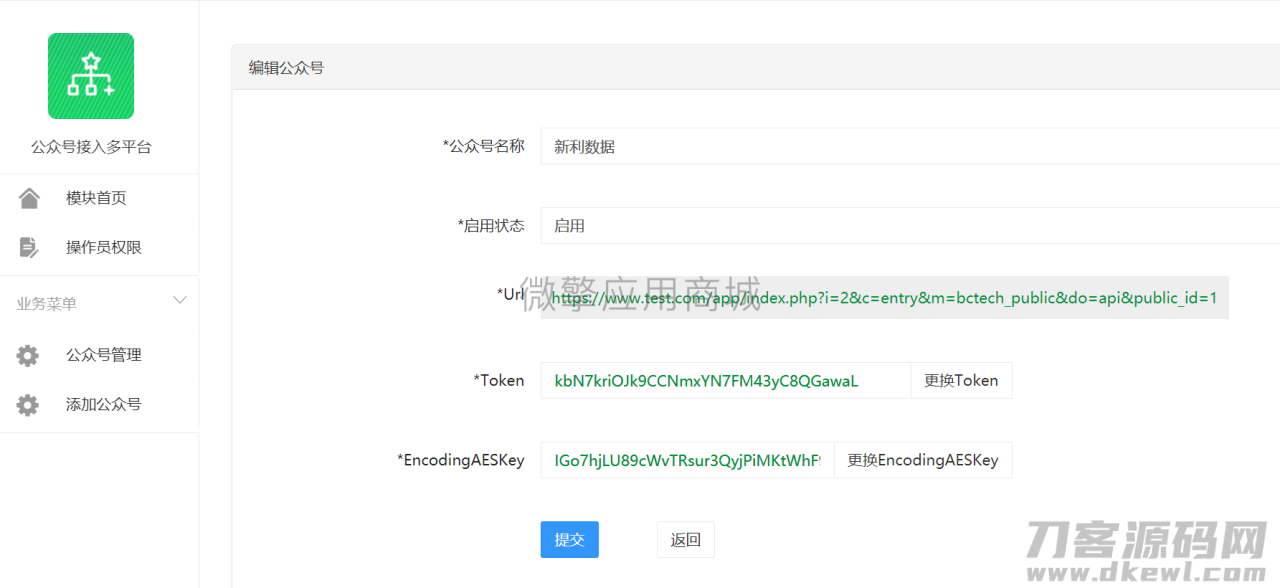Click the gear icon beside 添加公众号

[28, 405]
